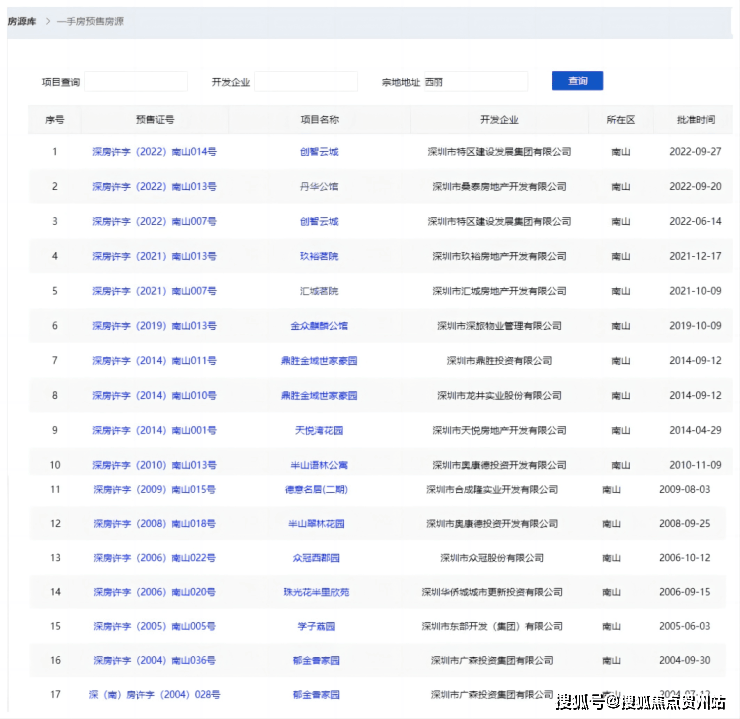Open the 玖裕茗院 project link
The image size is (740, 719).
click(319, 256)
